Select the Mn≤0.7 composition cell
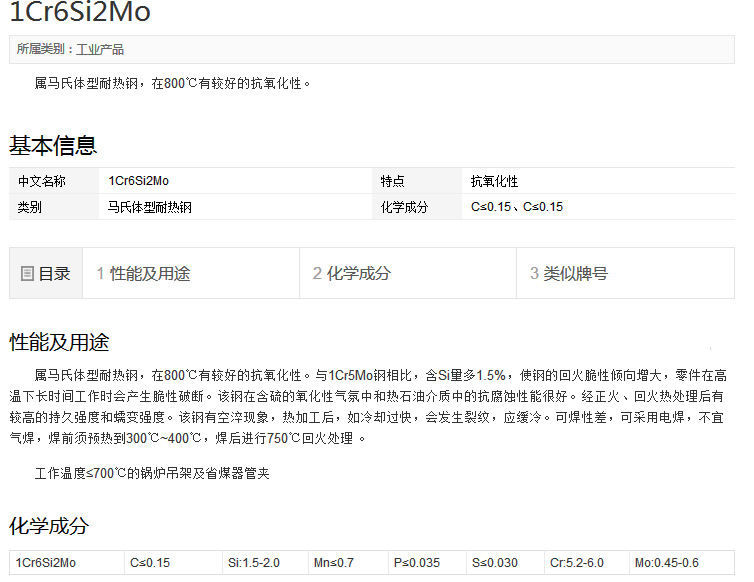 [x=334, y=563]
